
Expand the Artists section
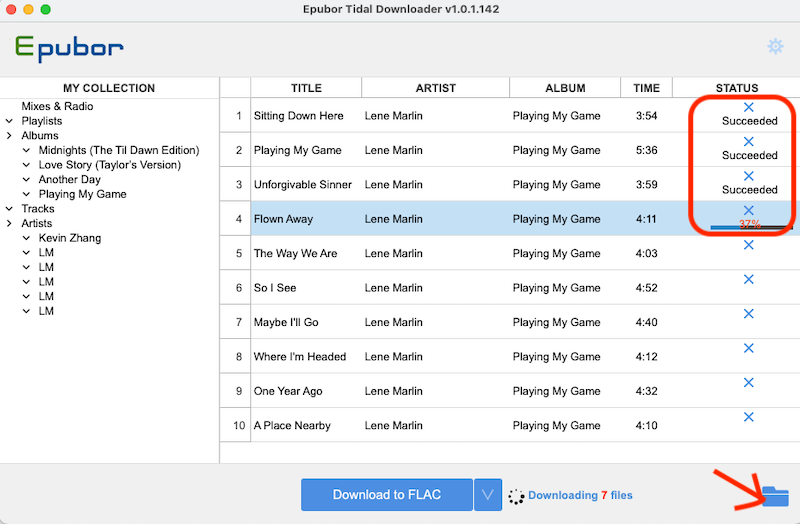tap(9, 223)
